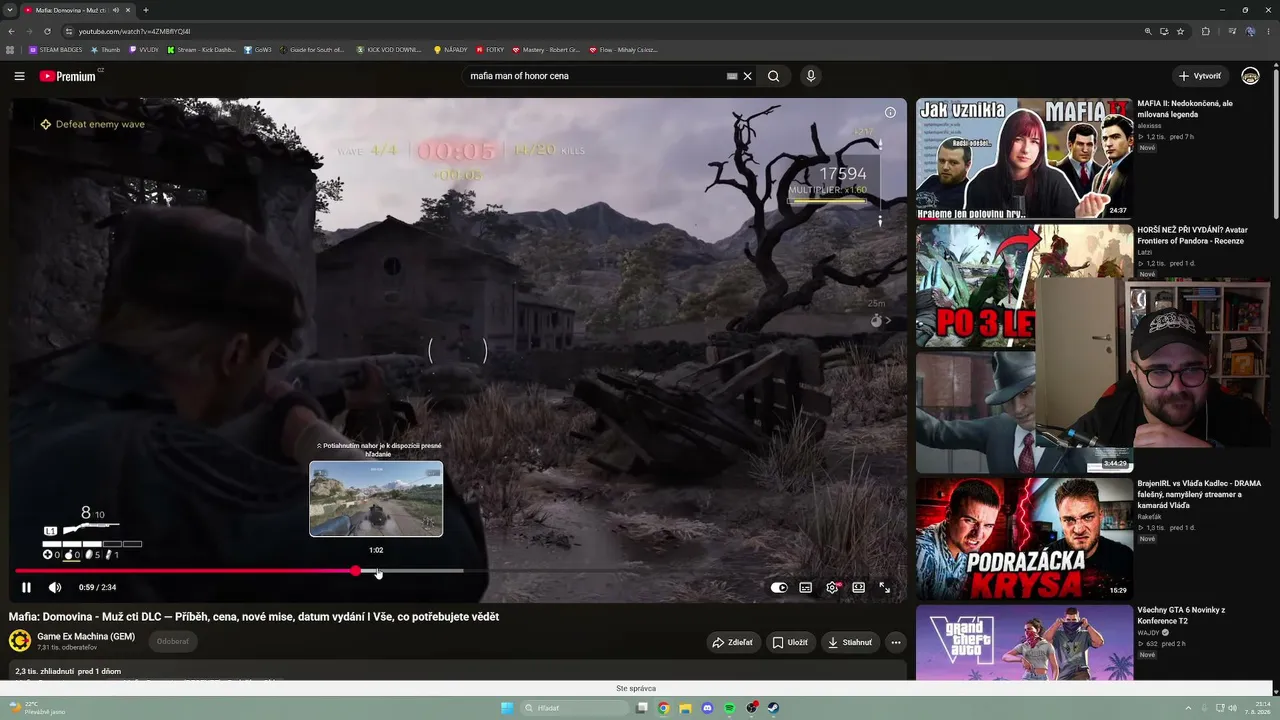The width and height of the screenshot is (1280, 720).
Task: Open the Game Ex Machina channel avatar
Action: click(x=20, y=641)
